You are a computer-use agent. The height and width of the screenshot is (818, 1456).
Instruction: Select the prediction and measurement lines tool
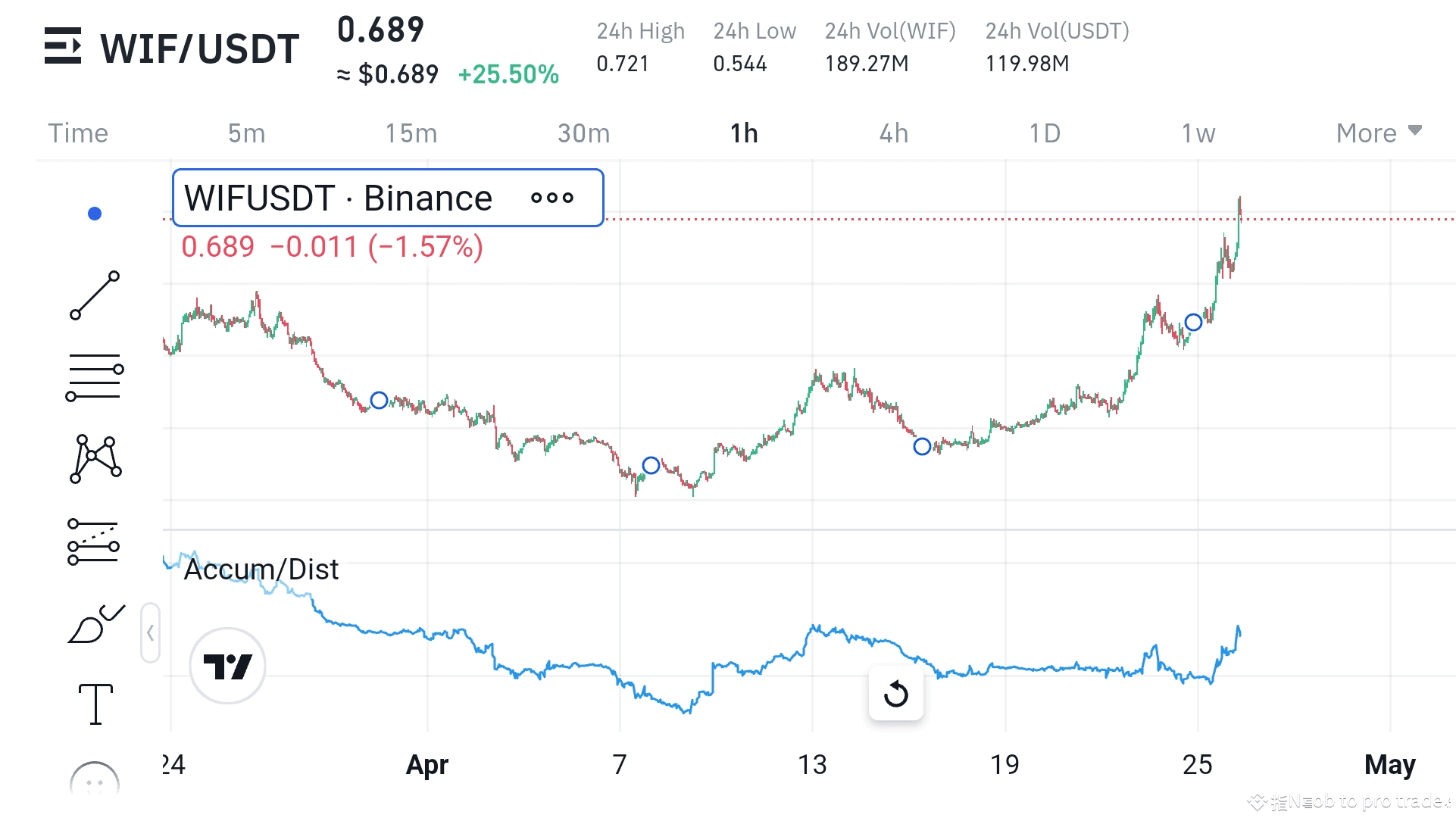tap(94, 542)
